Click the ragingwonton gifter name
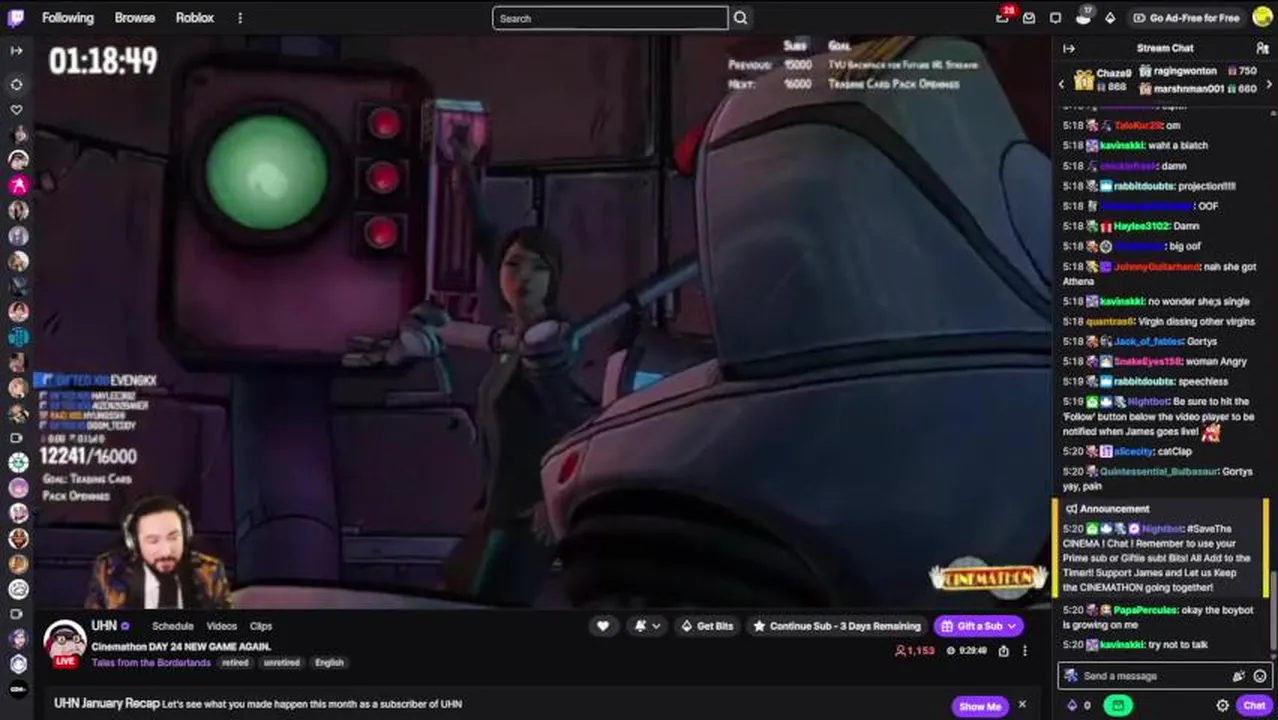Screen dimensions: 1278x720 click(1185, 71)
